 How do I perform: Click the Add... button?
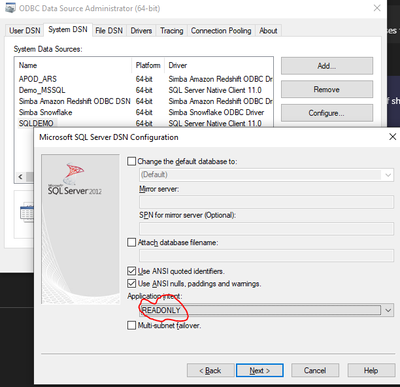327,66
